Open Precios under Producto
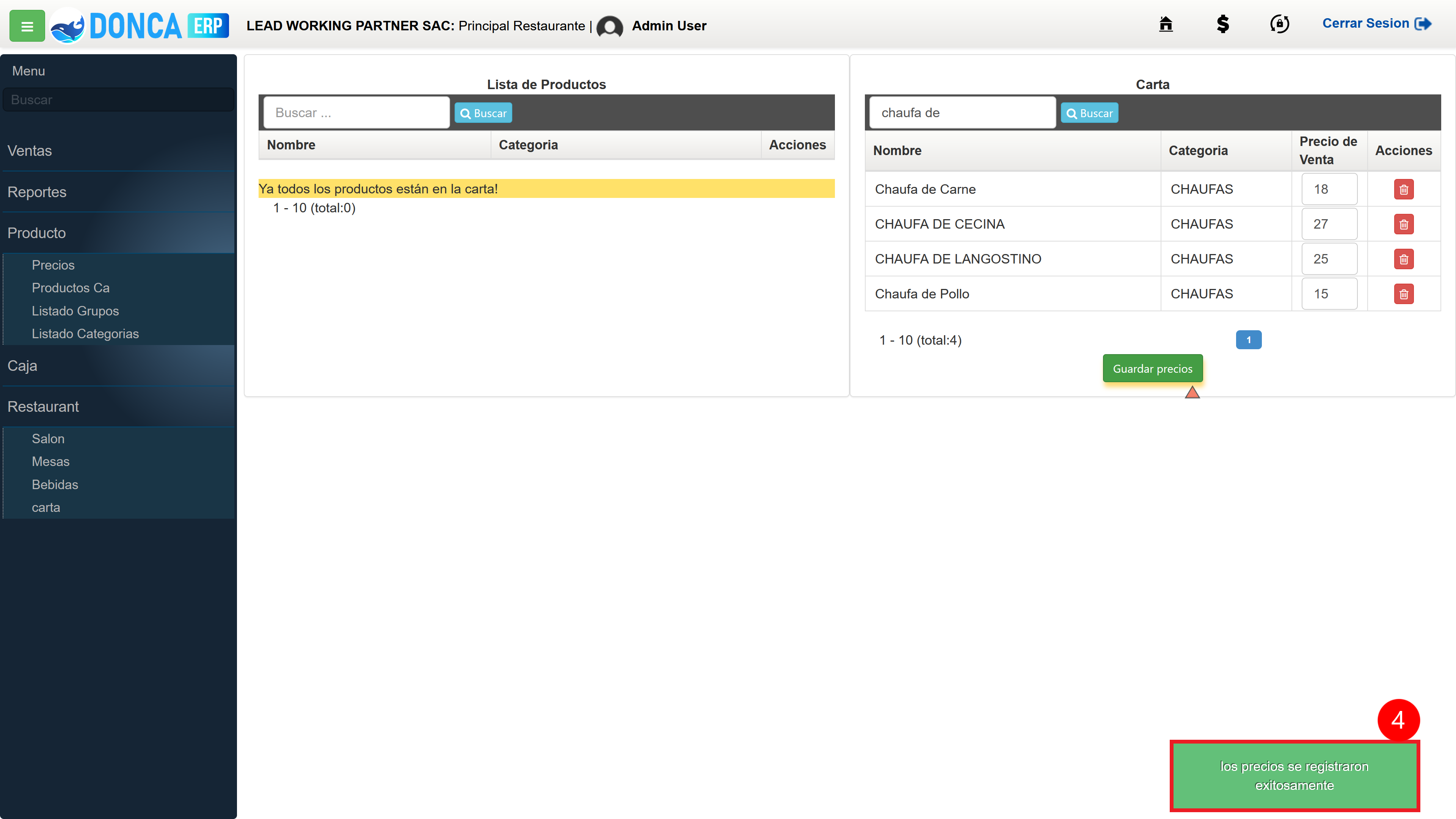The image size is (1456, 819). [53, 265]
